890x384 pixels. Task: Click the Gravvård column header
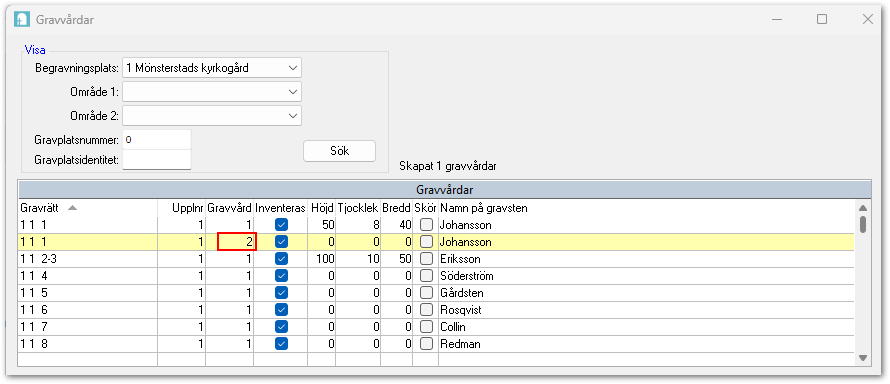coord(229,208)
